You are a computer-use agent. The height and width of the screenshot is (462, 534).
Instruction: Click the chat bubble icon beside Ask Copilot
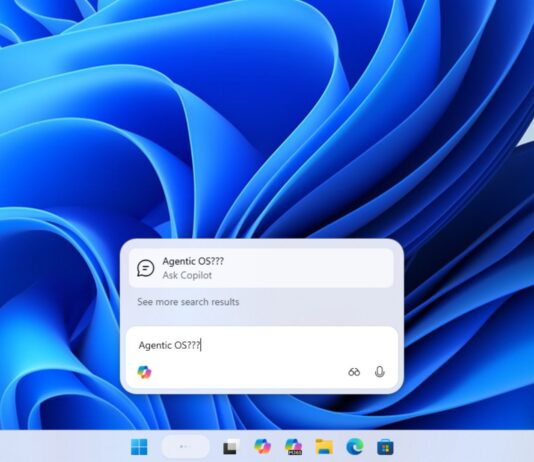click(x=145, y=268)
